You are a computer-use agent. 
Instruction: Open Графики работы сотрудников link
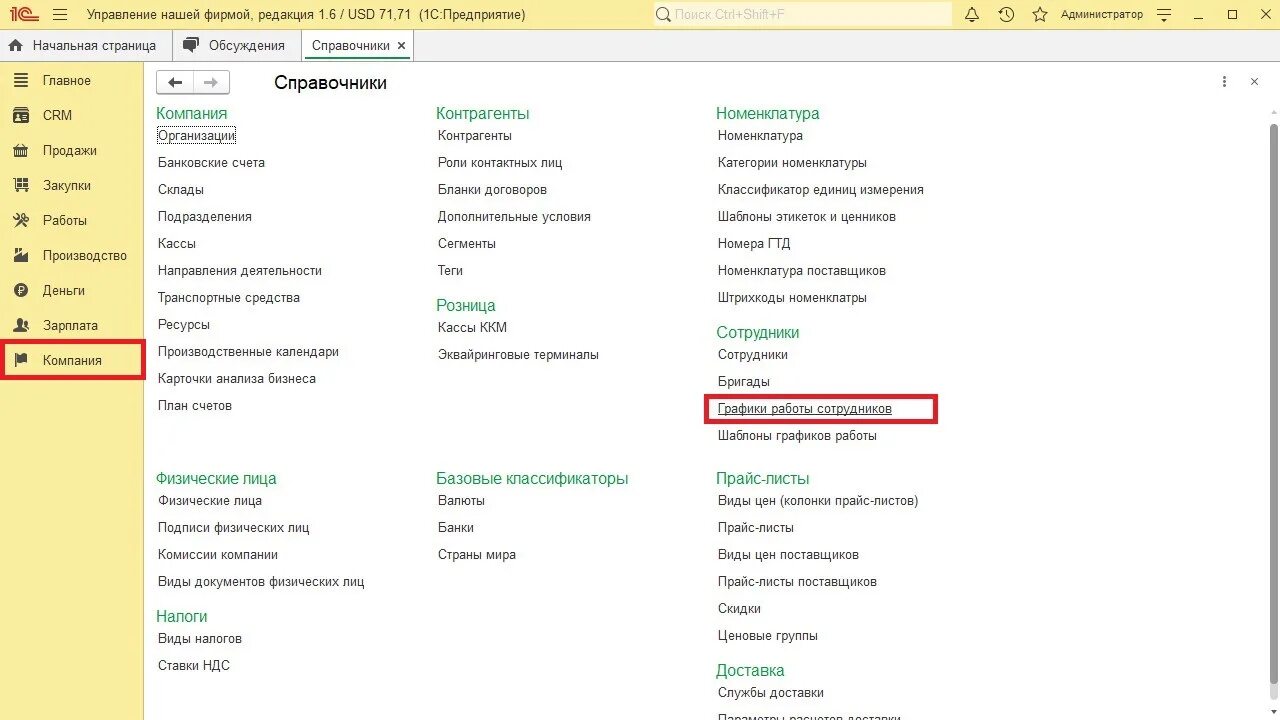point(805,408)
